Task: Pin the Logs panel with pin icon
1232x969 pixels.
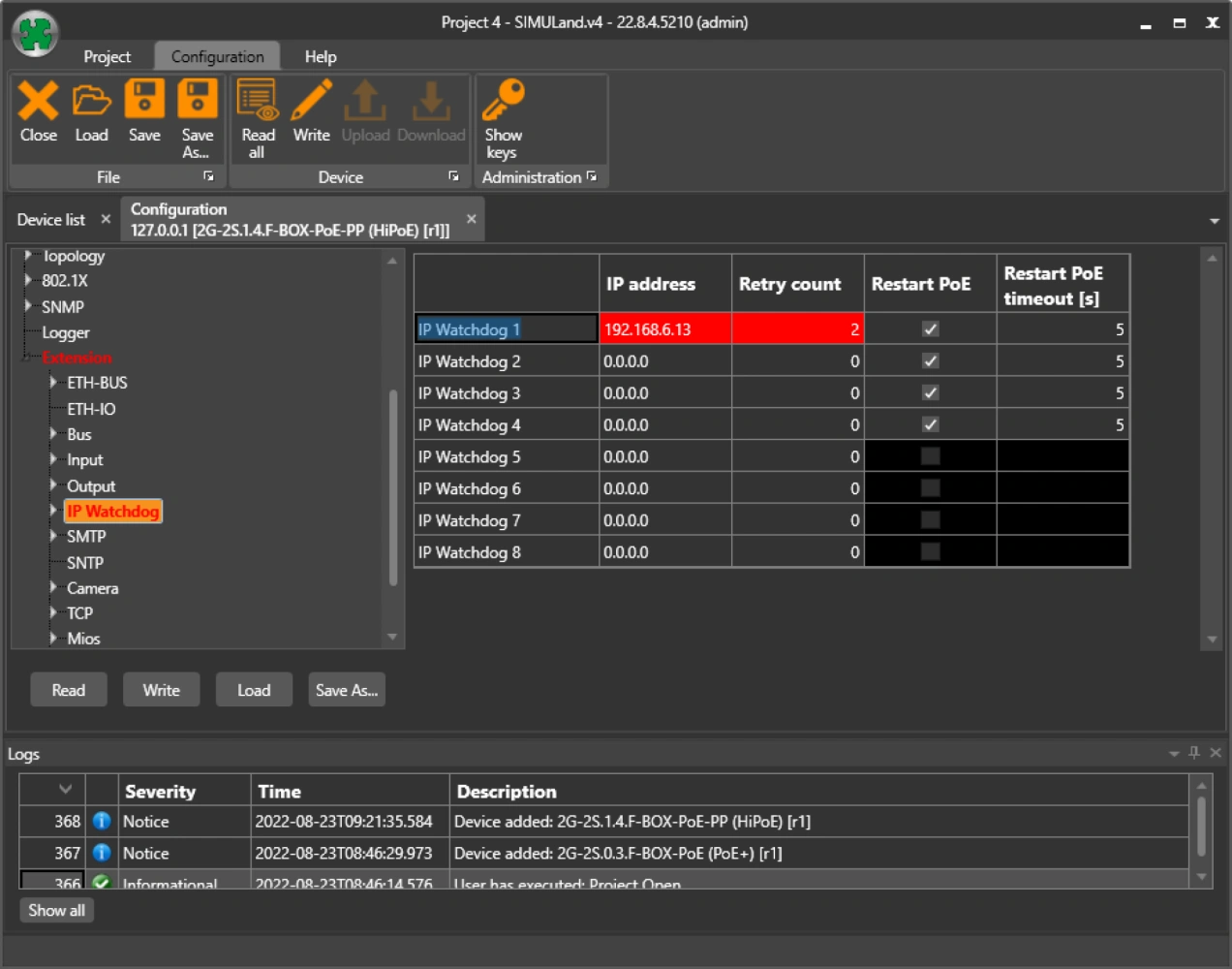Action: click(1194, 753)
